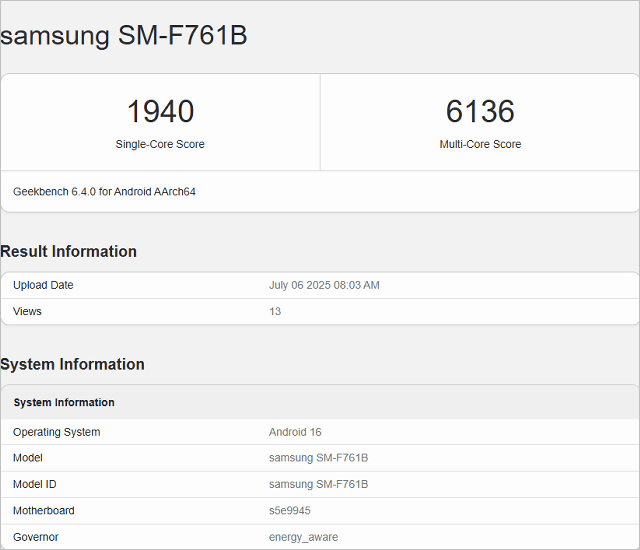Screen dimensions: 640x550
Task: Click the Upload Date row label
Action: pos(43,285)
